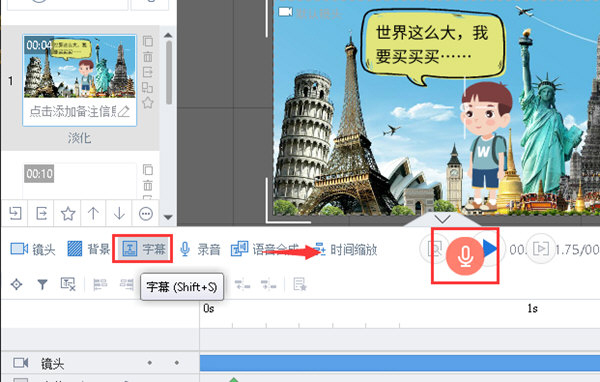
Task: Open the 淡化 transition under scene 1
Action: (79, 137)
